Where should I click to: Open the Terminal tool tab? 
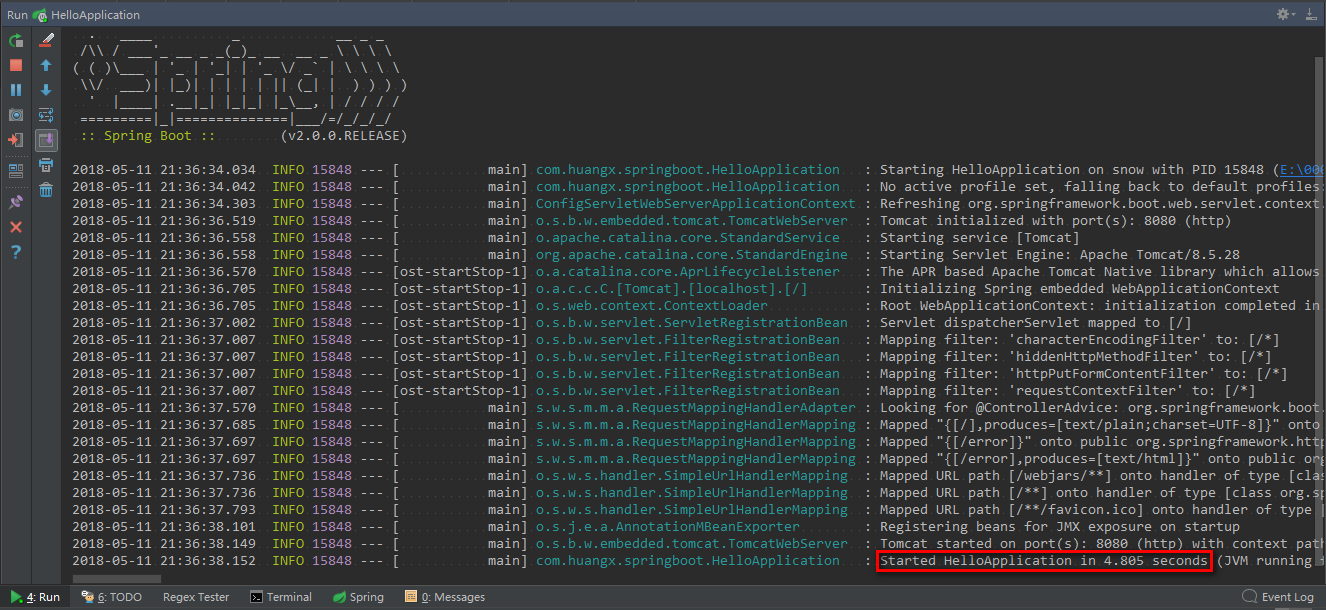[281, 597]
